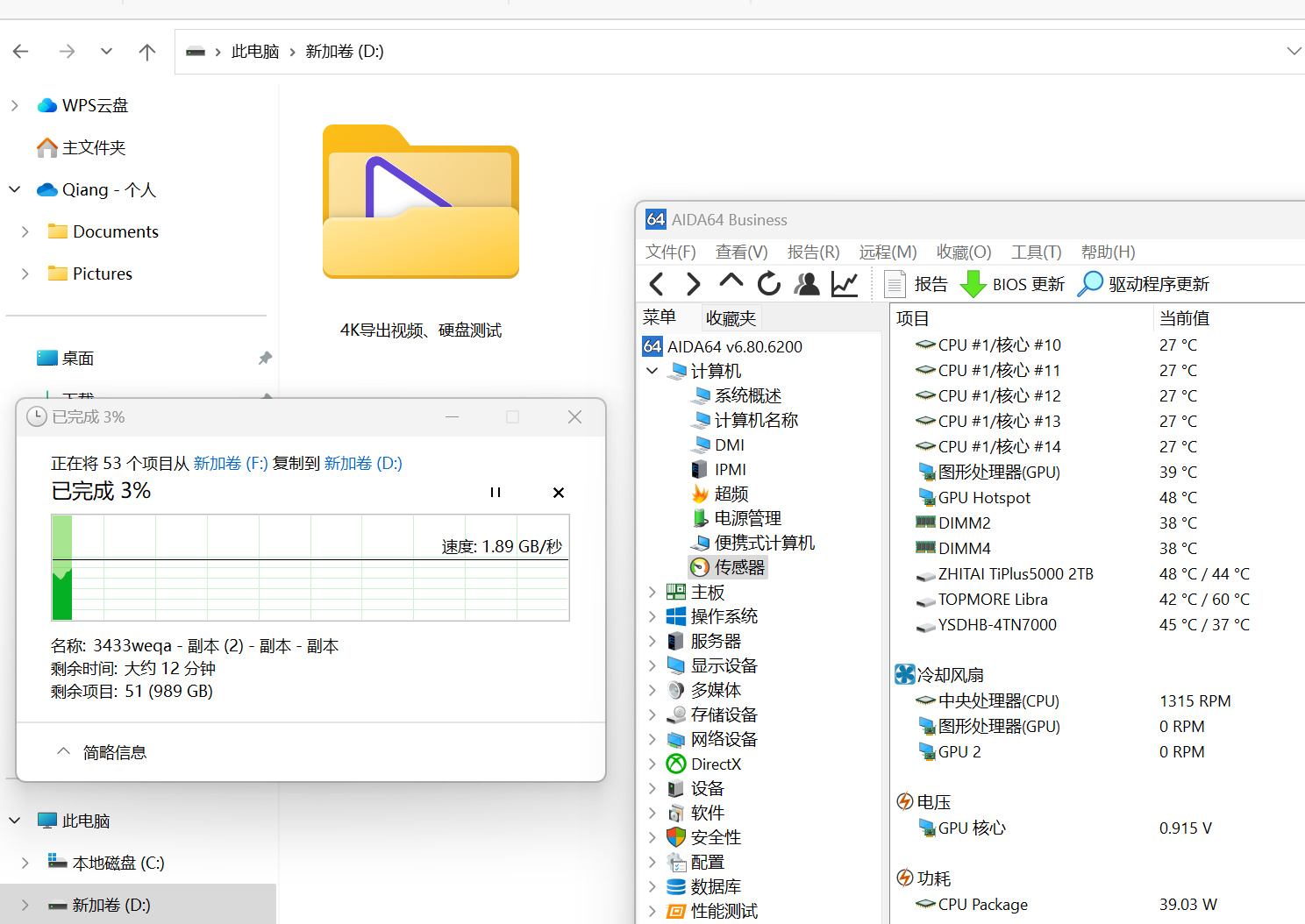Screen dimensions: 1305x924
Task: Open Explorer recent locations dropdown
Action: [x=106, y=52]
